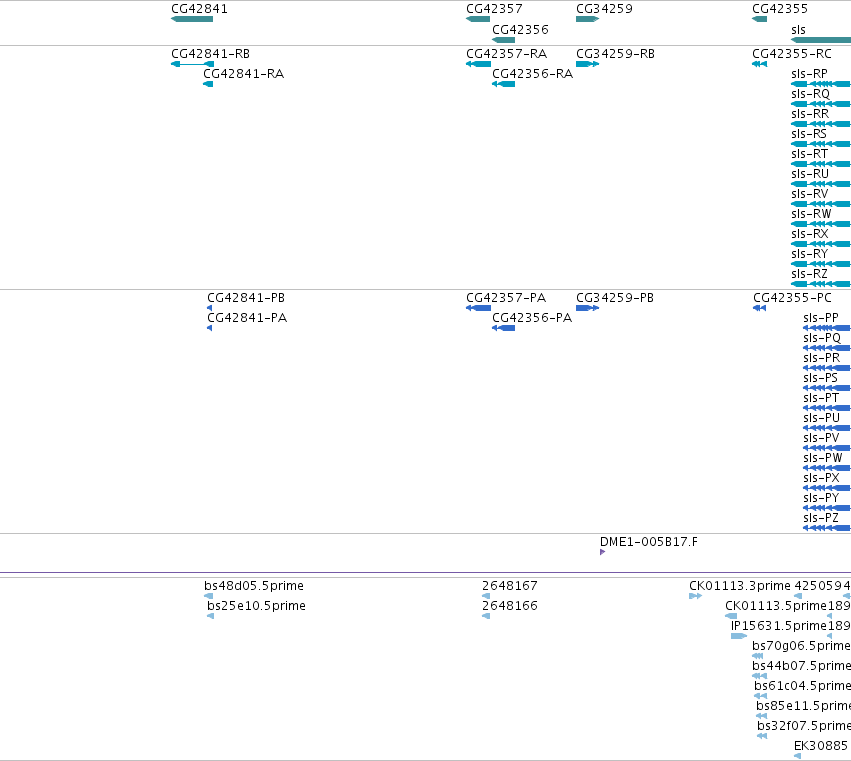The height and width of the screenshot is (761, 851).
Task: Click the CK01113.5prime EST label
Action: point(776,606)
